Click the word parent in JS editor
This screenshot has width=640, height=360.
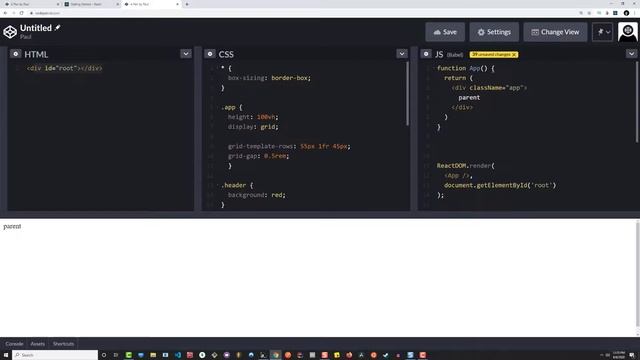click(x=469, y=97)
